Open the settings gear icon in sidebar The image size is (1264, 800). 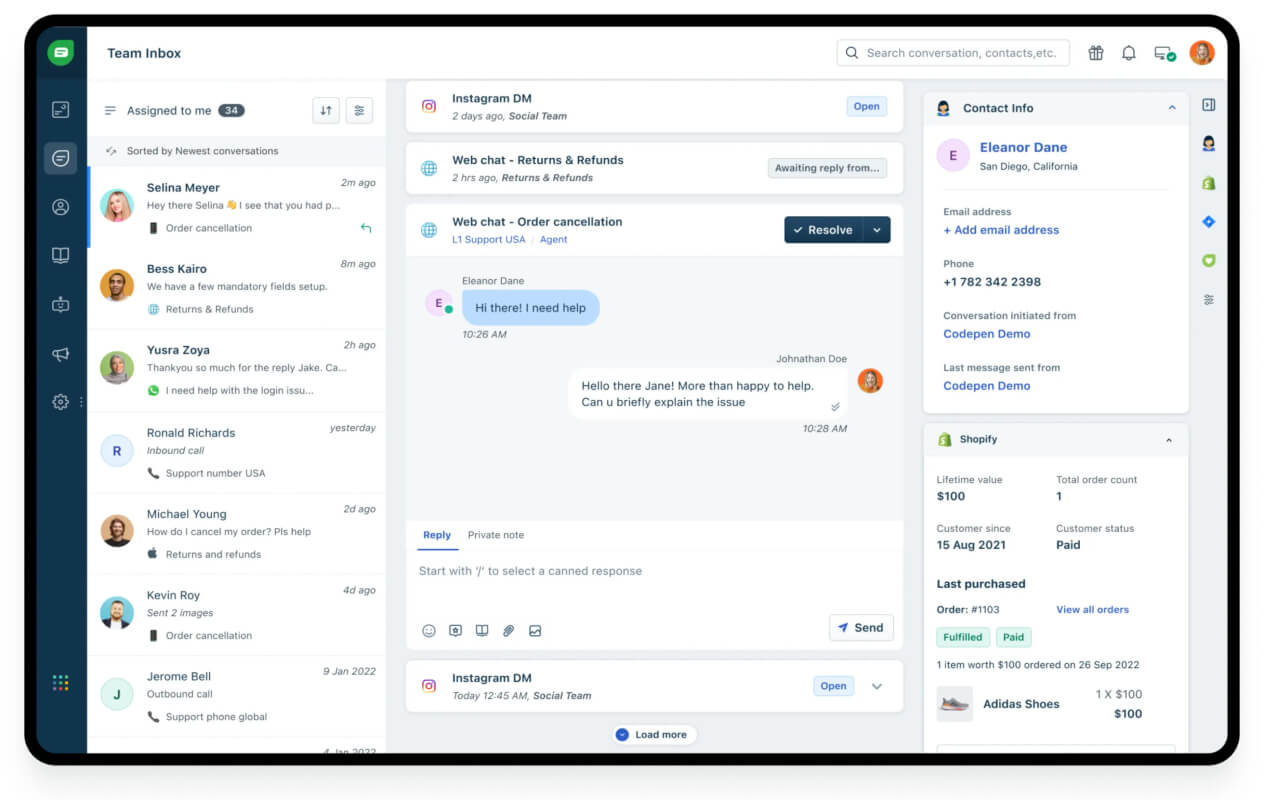coord(61,402)
